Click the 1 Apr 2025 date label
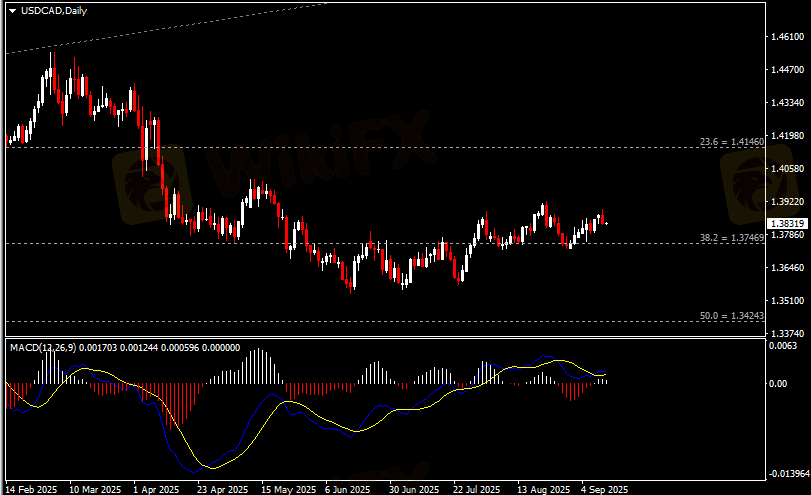 click(156, 489)
